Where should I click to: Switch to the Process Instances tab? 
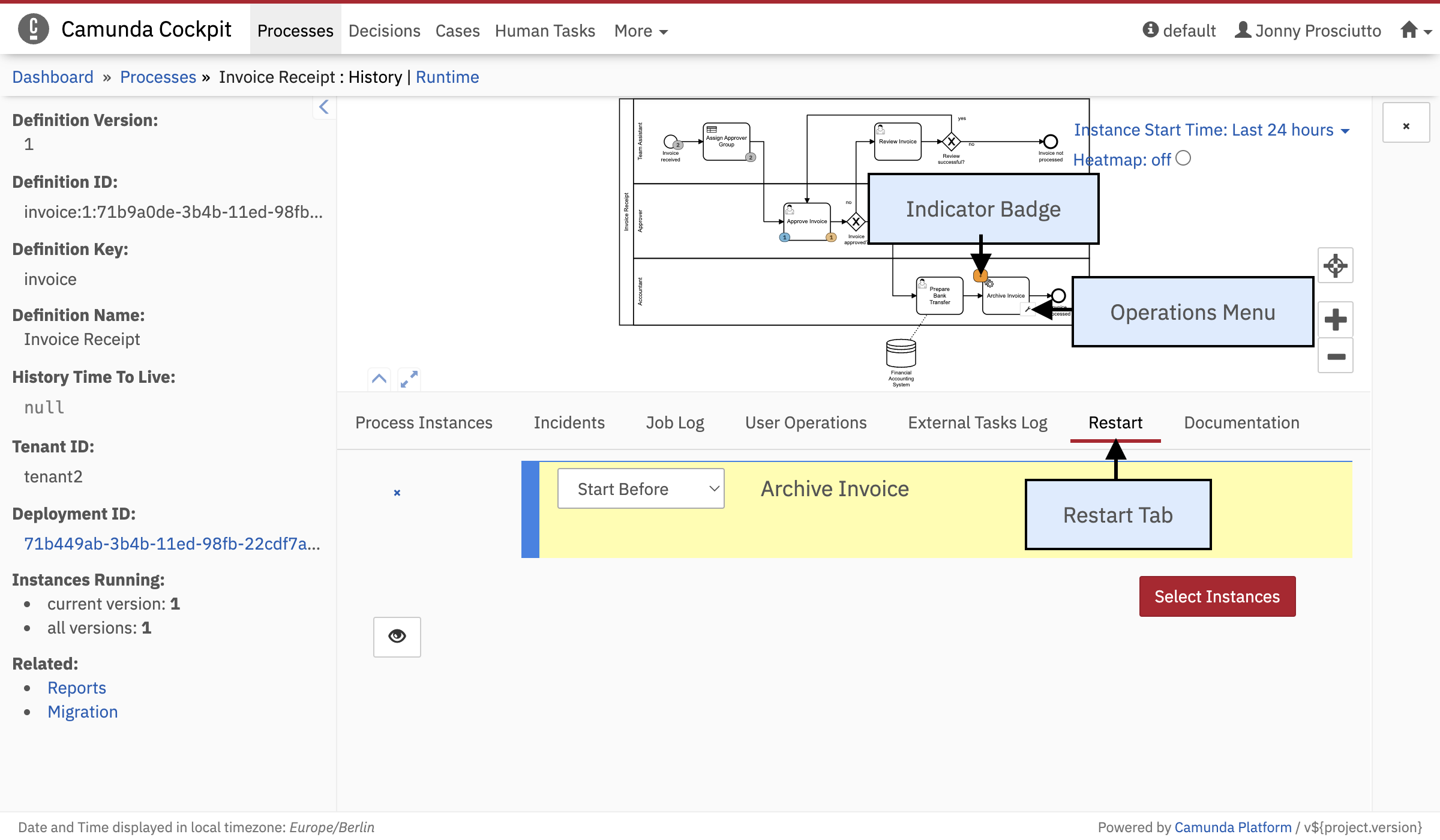[x=424, y=422]
